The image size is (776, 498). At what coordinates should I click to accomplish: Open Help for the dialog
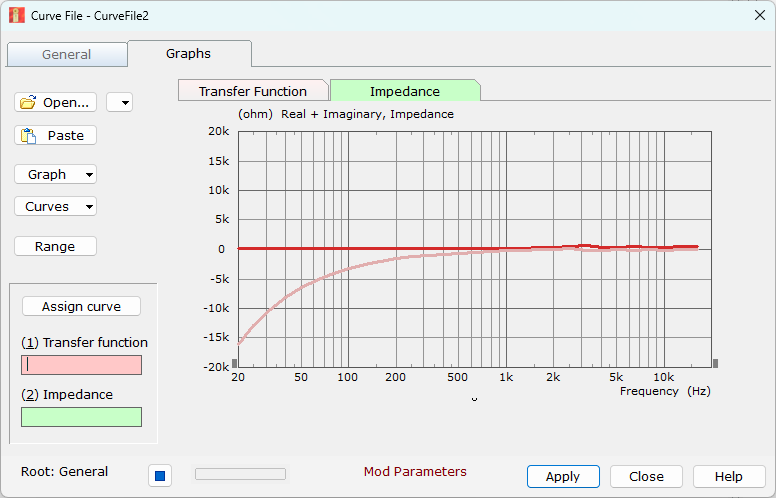pyautogui.click(x=729, y=476)
